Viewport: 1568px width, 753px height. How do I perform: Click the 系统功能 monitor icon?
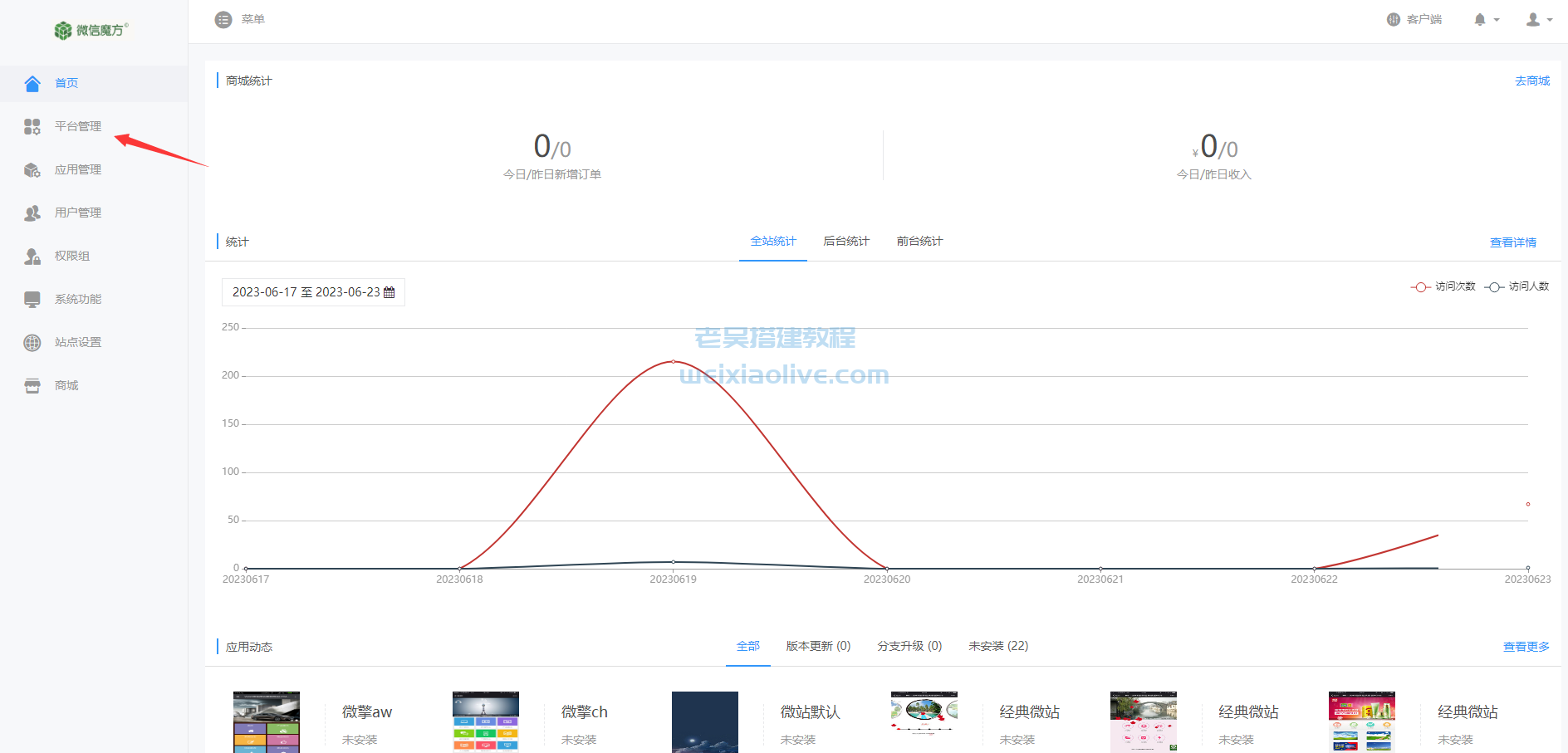(x=32, y=299)
